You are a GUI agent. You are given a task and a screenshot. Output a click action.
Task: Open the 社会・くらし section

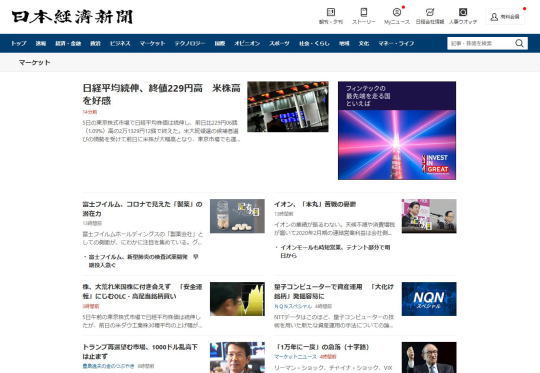click(x=314, y=43)
